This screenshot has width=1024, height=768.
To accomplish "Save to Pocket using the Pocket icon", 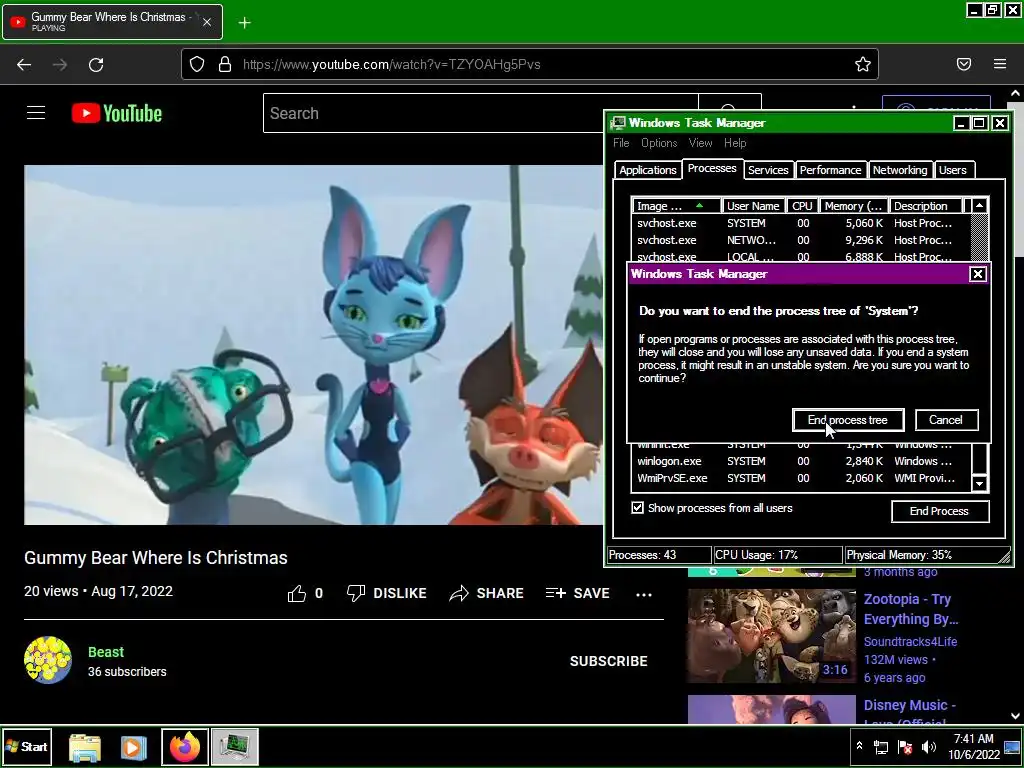I will point(963,64).
